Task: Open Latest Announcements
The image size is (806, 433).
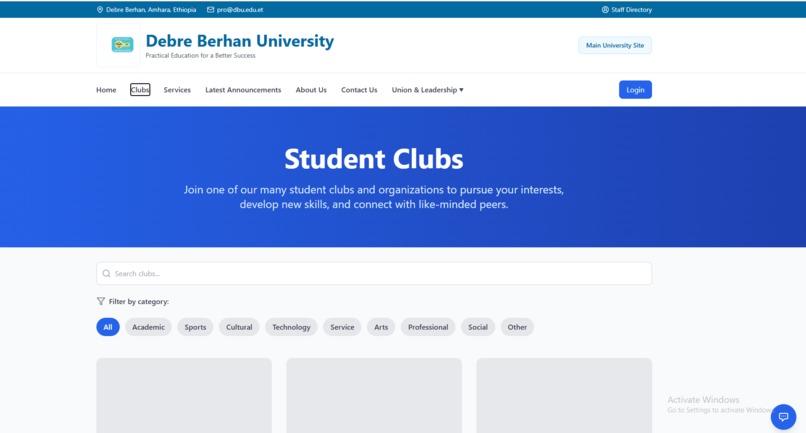Action: [x=243, y=90]
